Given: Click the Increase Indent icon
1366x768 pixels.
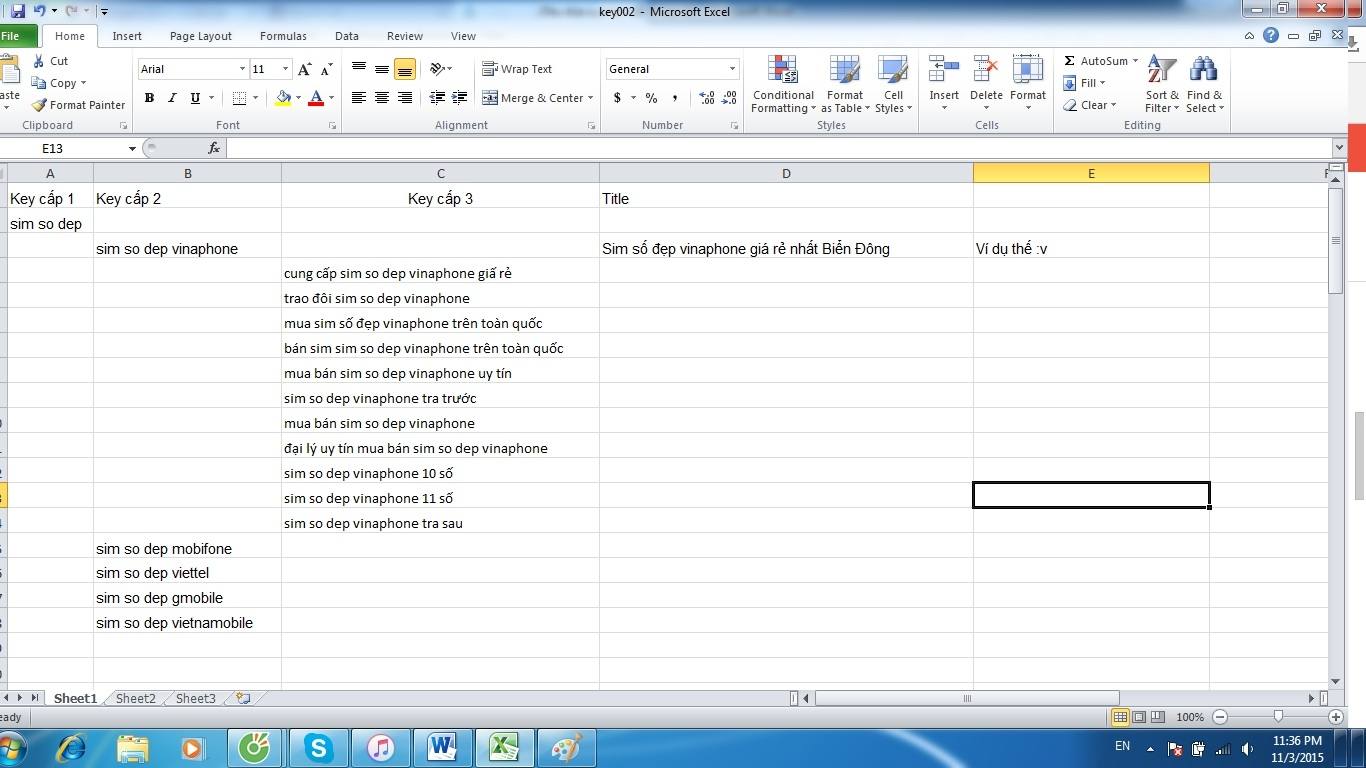Looking at the screenshot, I should pyautogui.click(x=460, y=98).
